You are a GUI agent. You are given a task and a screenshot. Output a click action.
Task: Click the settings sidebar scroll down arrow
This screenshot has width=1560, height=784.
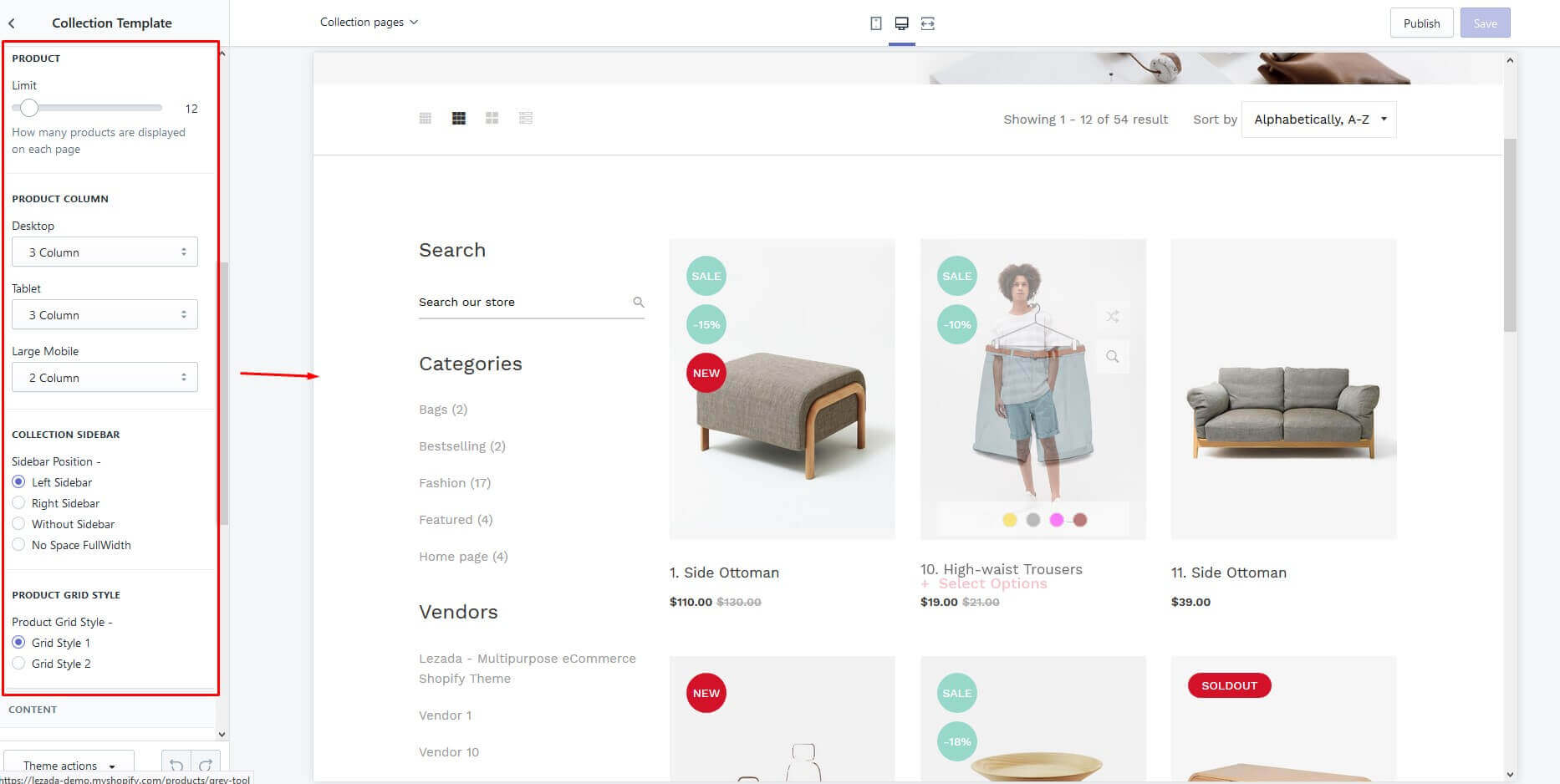click(222, 734)
